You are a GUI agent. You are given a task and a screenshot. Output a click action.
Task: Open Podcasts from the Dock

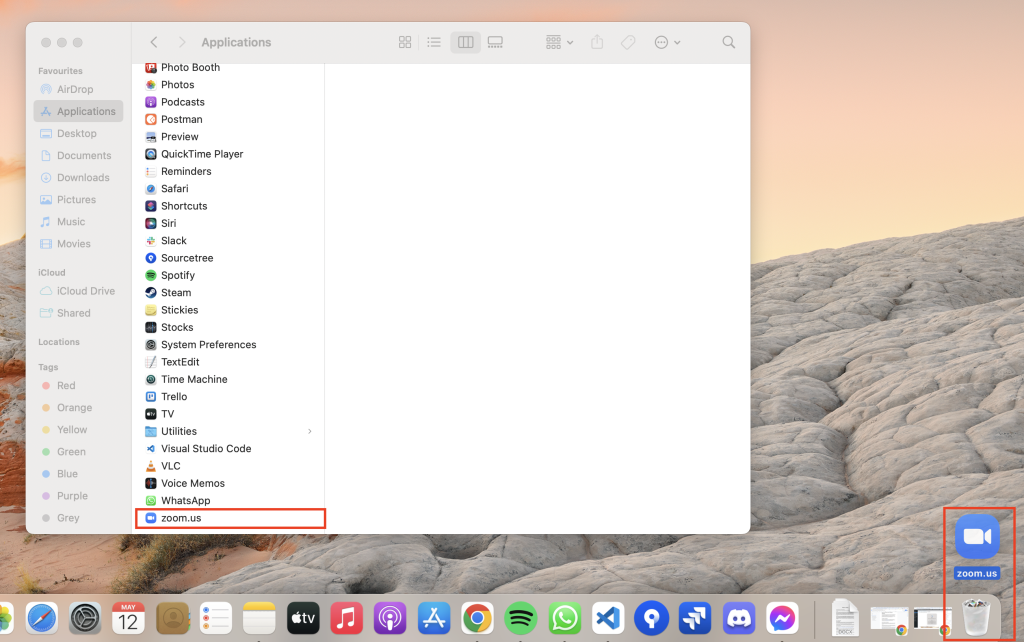[x=390, y=618]
